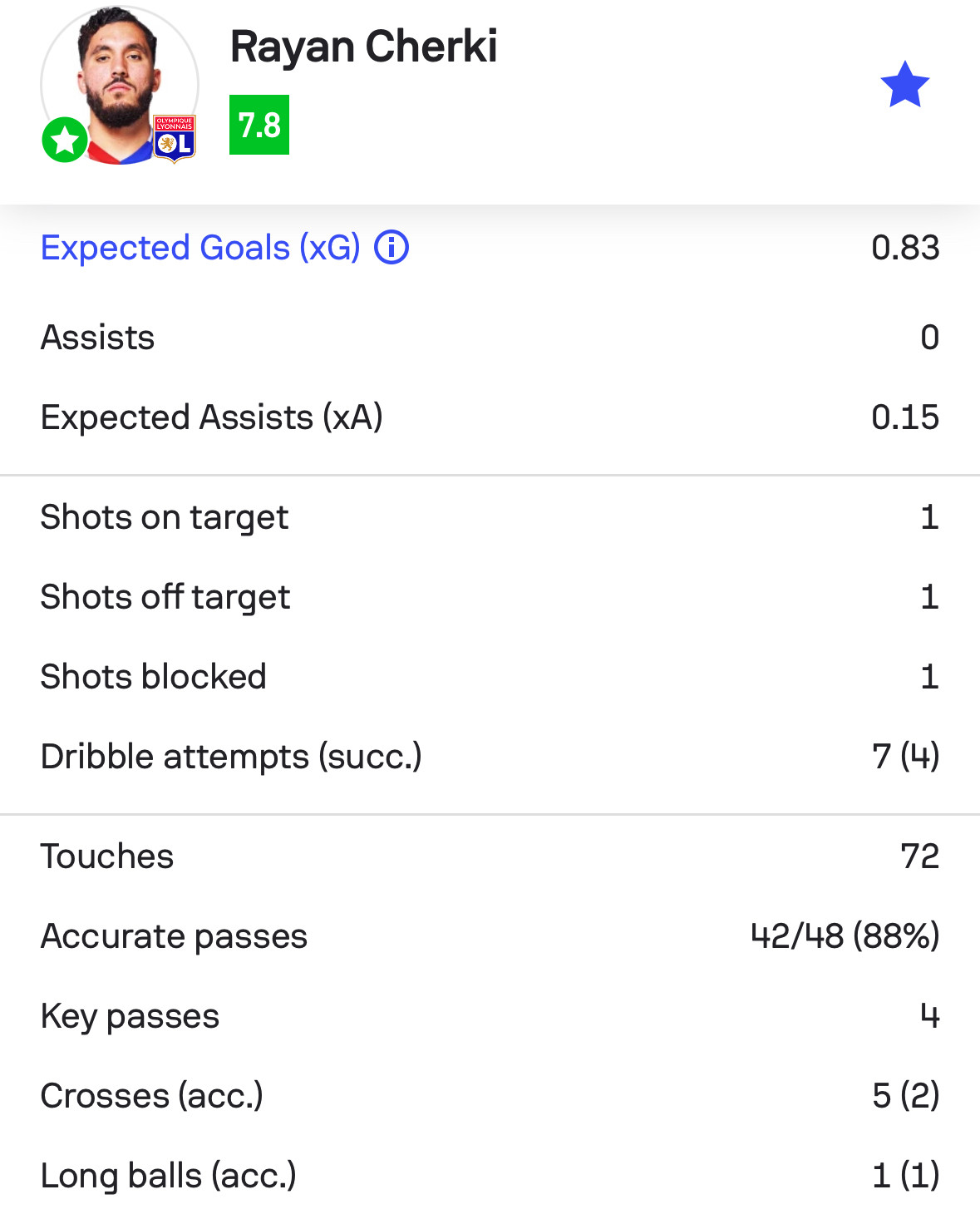Click the 0.83 xG value

[905, 248]
